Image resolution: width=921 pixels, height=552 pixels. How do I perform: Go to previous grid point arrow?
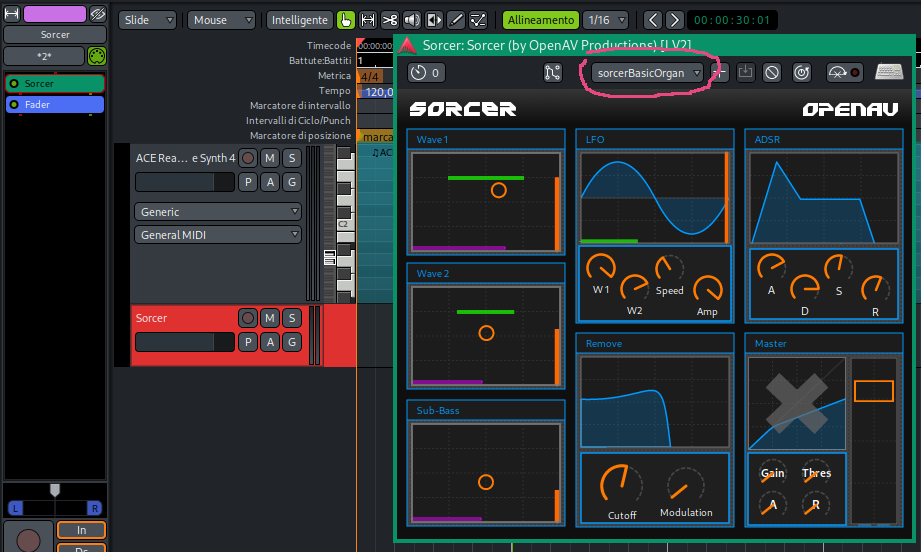[x=653, y=20]
